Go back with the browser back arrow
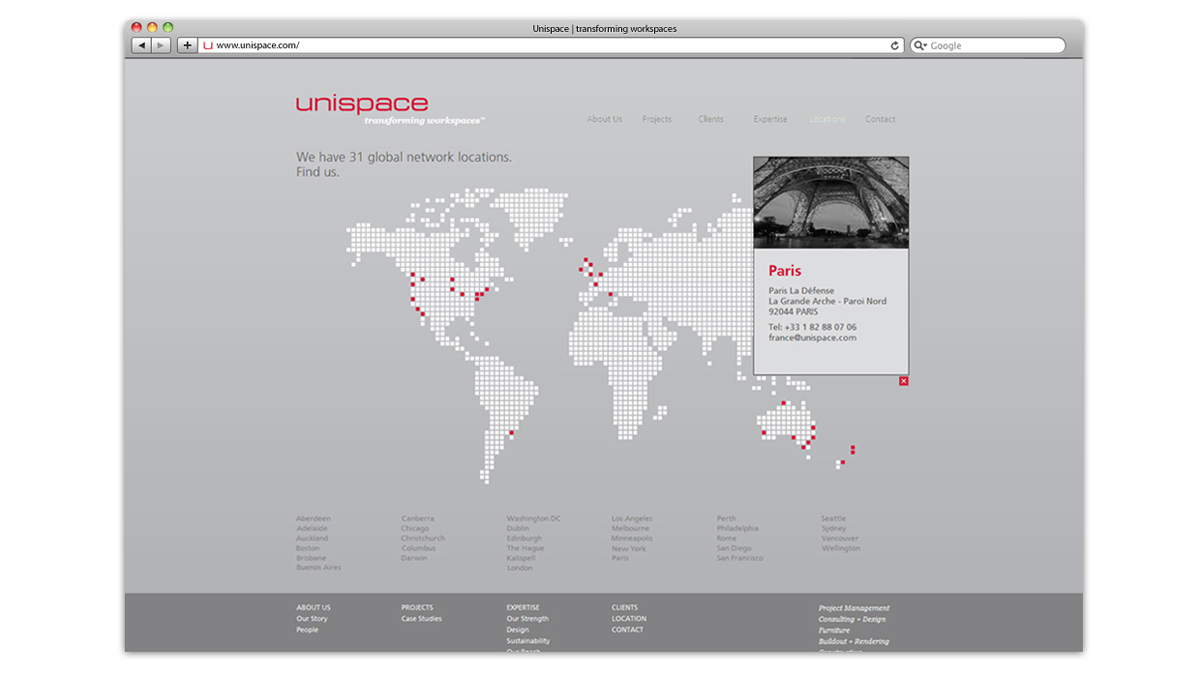Image resolution: width=1200 pixels, height=675 pixels. click(x=141, y=45)
